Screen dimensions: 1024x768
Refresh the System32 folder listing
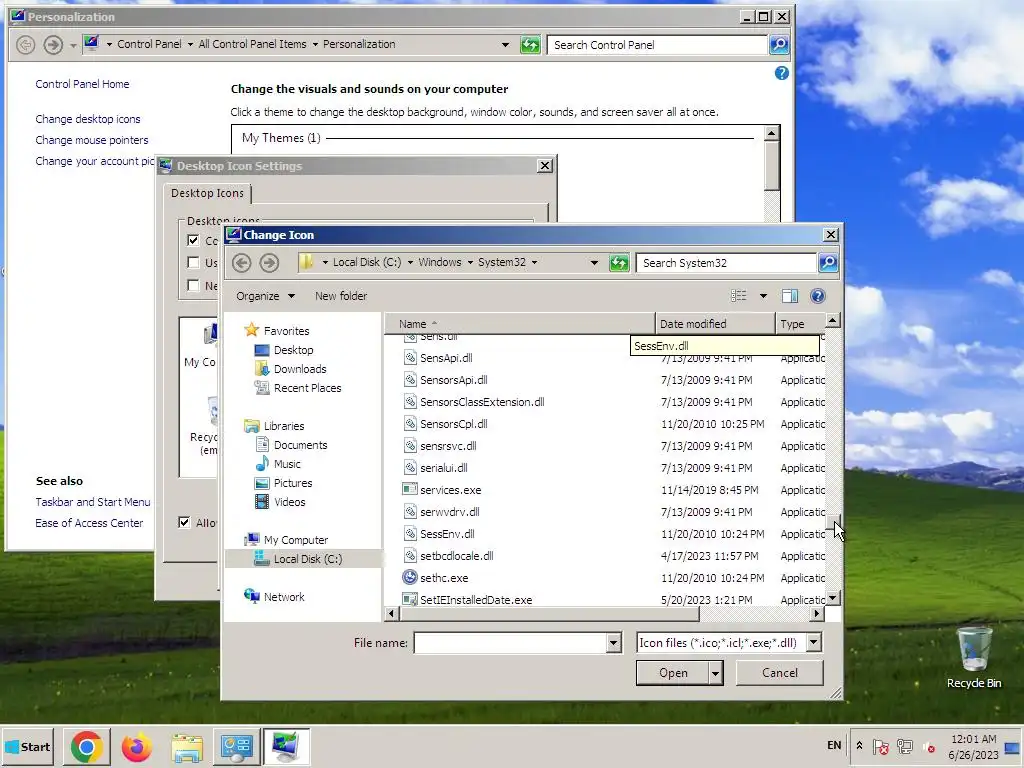[x=618, y=263]
